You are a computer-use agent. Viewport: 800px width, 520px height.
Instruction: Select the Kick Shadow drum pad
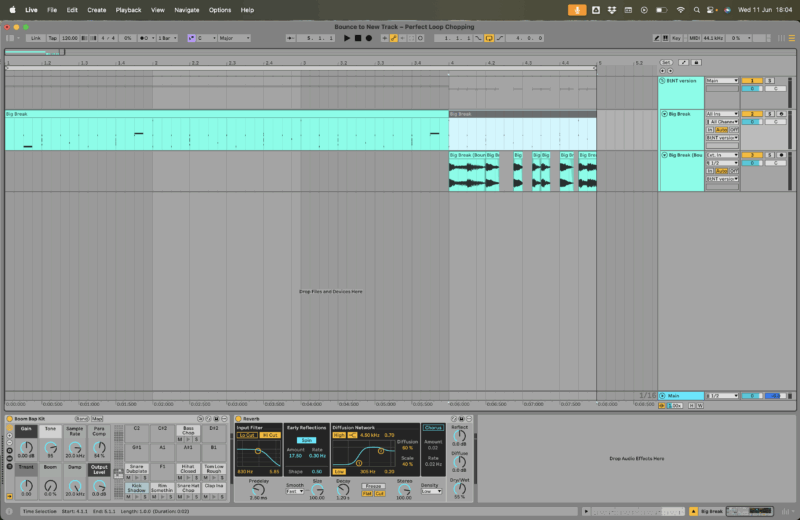(x=136, y=490)
